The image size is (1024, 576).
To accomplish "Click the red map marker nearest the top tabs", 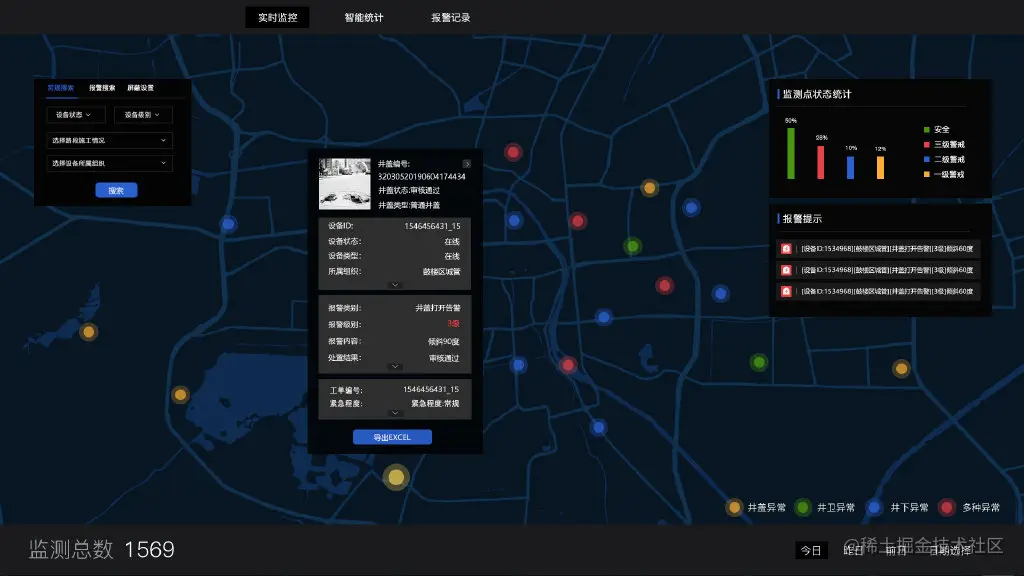I will tap(513, 153).
